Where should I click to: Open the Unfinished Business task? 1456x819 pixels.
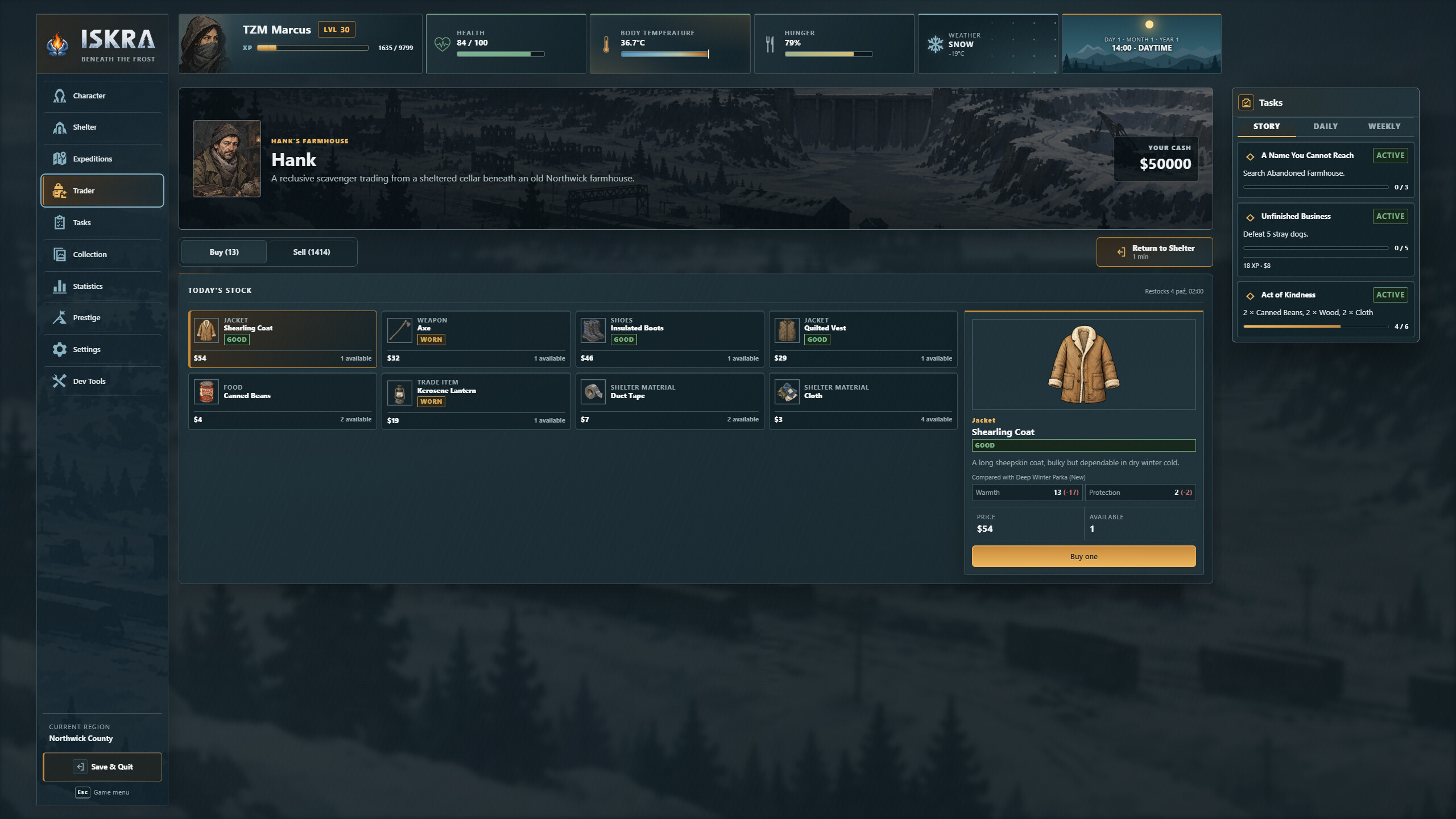tap(1325, 239)
